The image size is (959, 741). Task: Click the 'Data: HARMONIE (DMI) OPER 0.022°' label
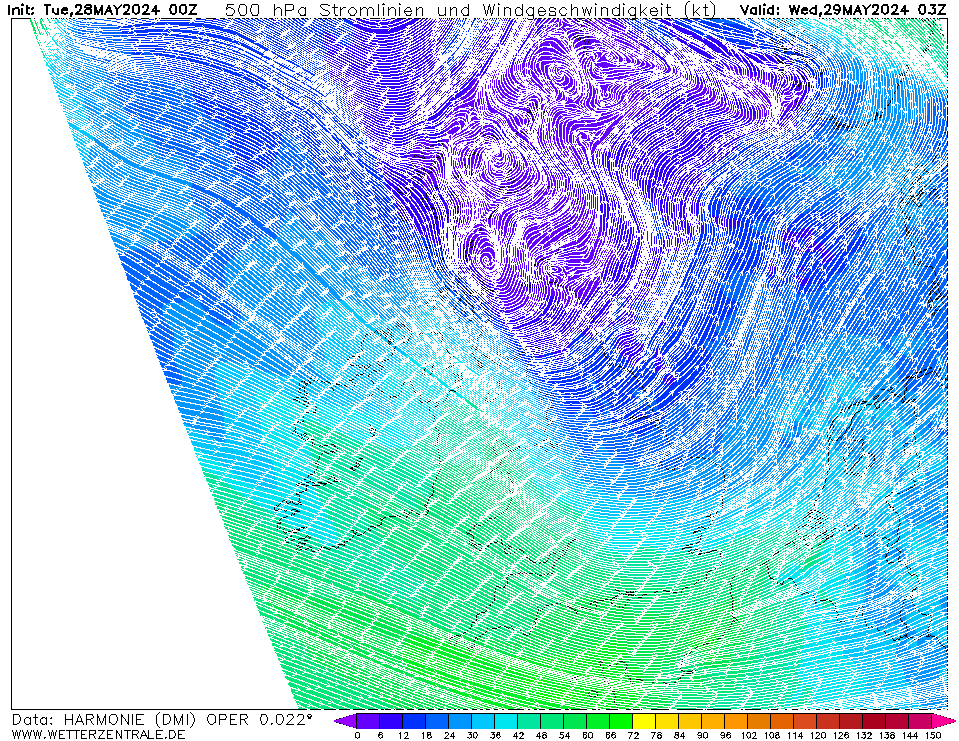coord(162,720)
